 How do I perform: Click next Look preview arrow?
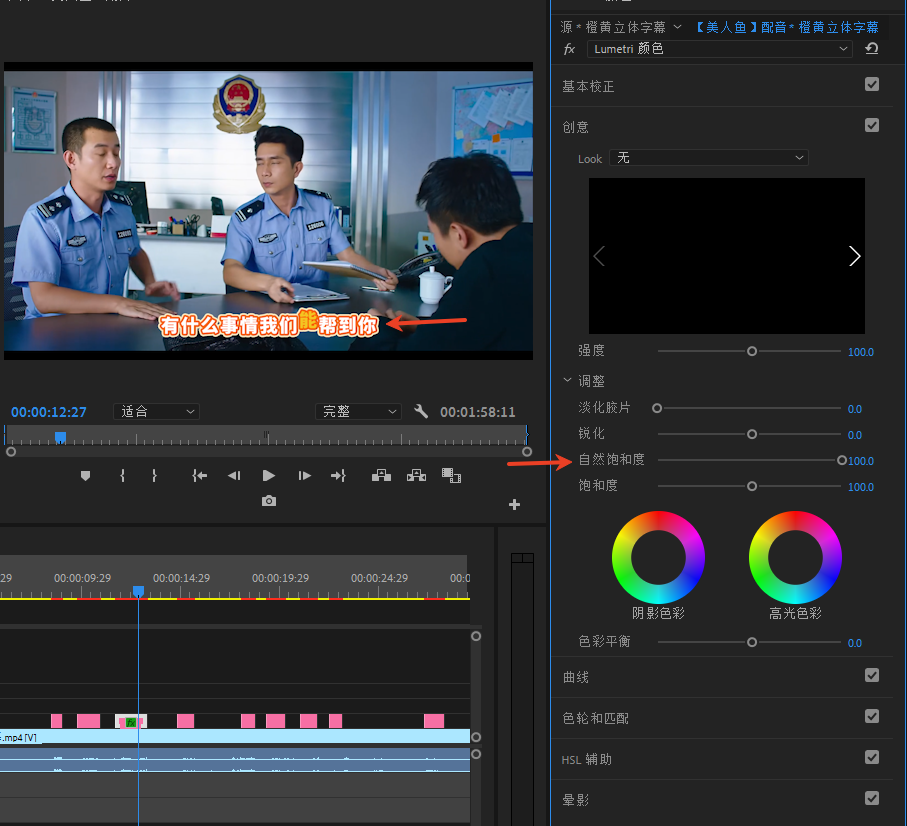(x=854, y=256)
